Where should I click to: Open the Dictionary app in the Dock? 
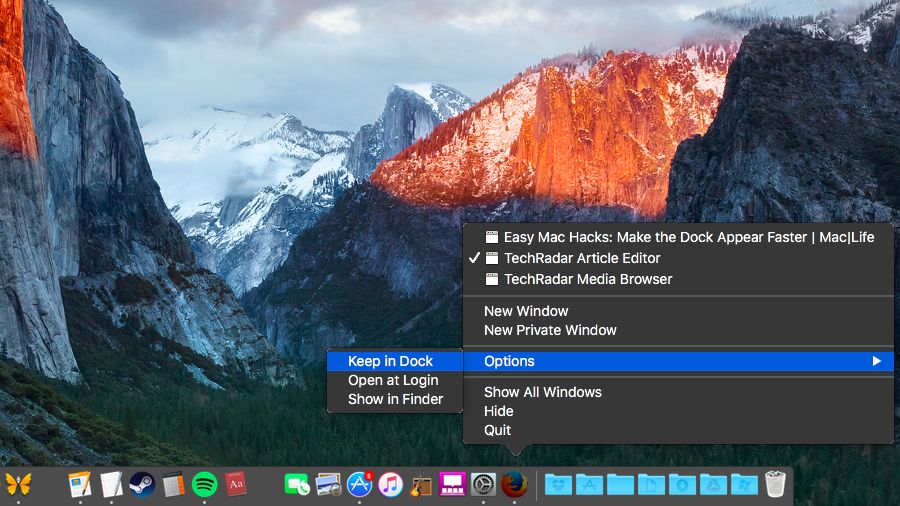[235, 485]
